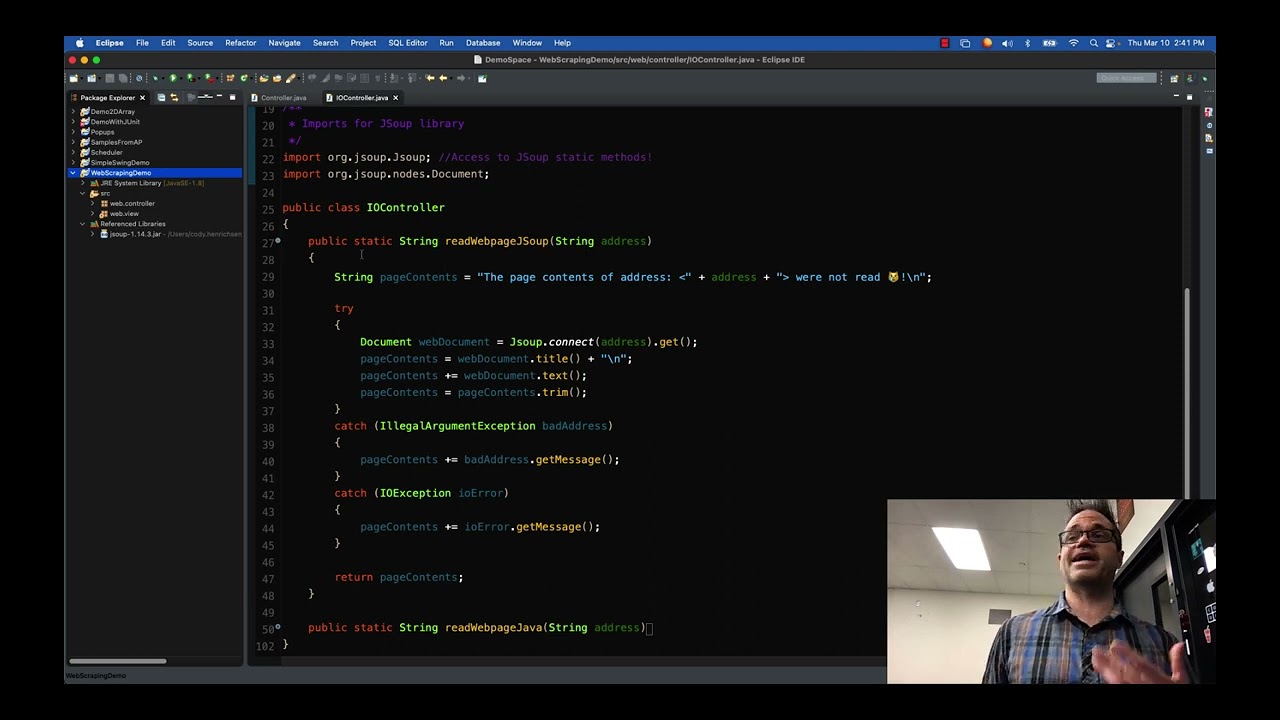Click the top icon in right trim bar
The height and width of the screenshot is (720, 1280).
[1209, 112]
